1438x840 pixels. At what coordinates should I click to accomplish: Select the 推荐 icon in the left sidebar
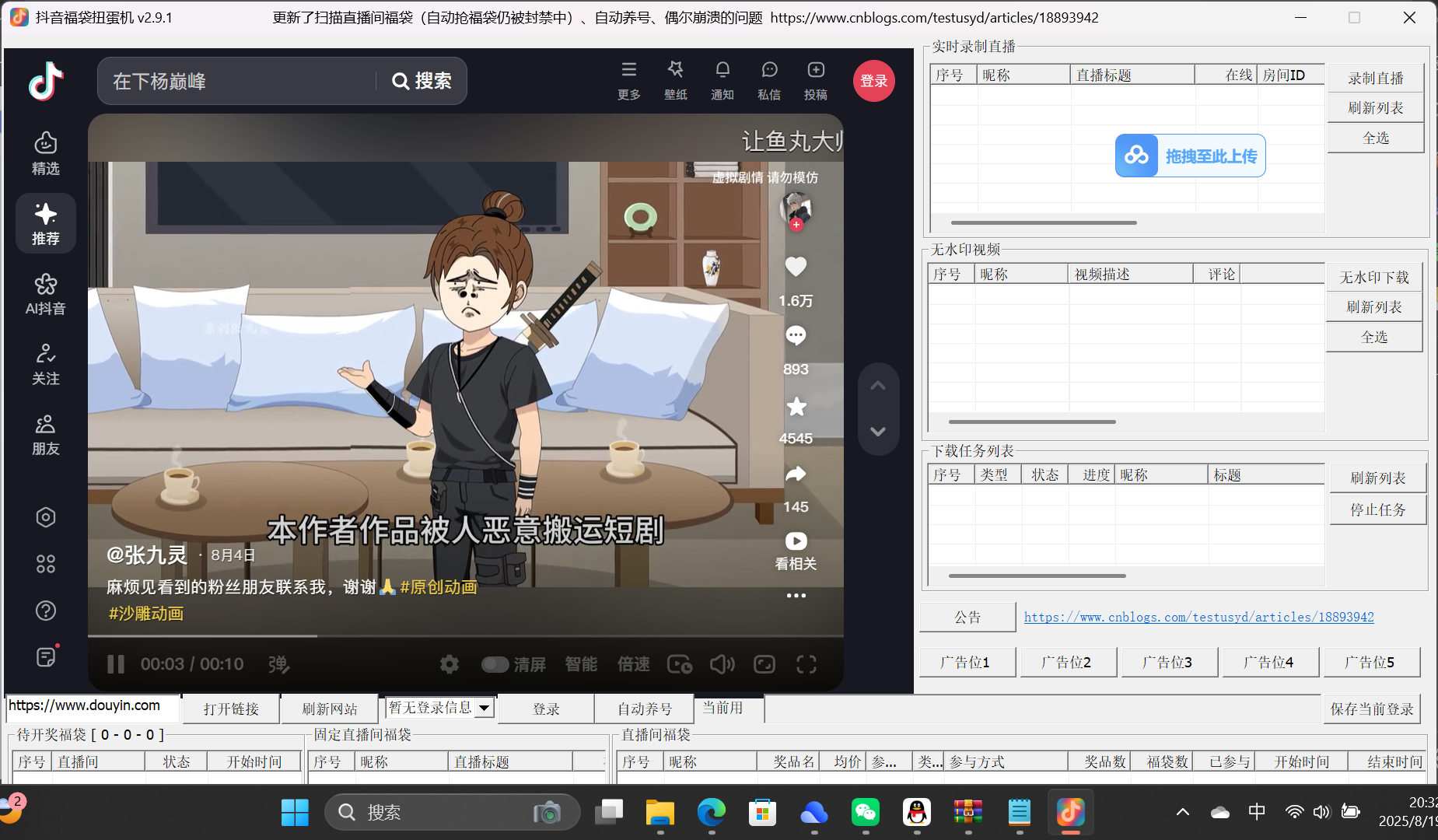[x=45, y=223]
